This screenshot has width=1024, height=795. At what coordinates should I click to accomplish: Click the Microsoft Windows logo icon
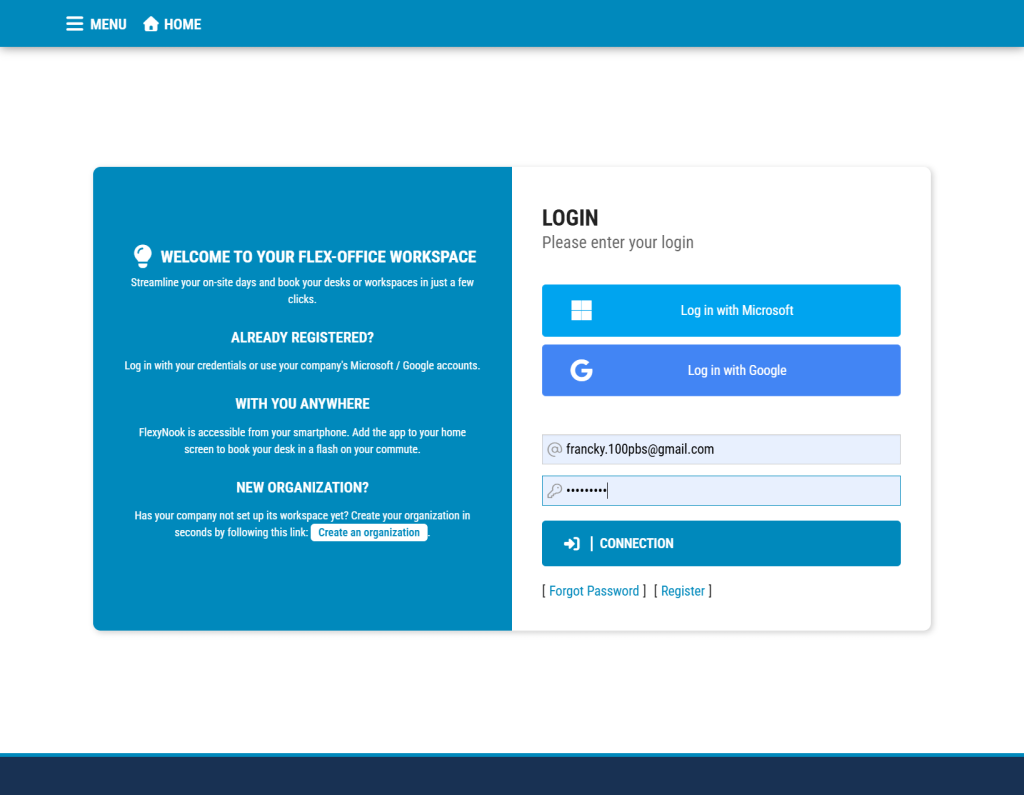pyautogui.click(x=581, y=310)
